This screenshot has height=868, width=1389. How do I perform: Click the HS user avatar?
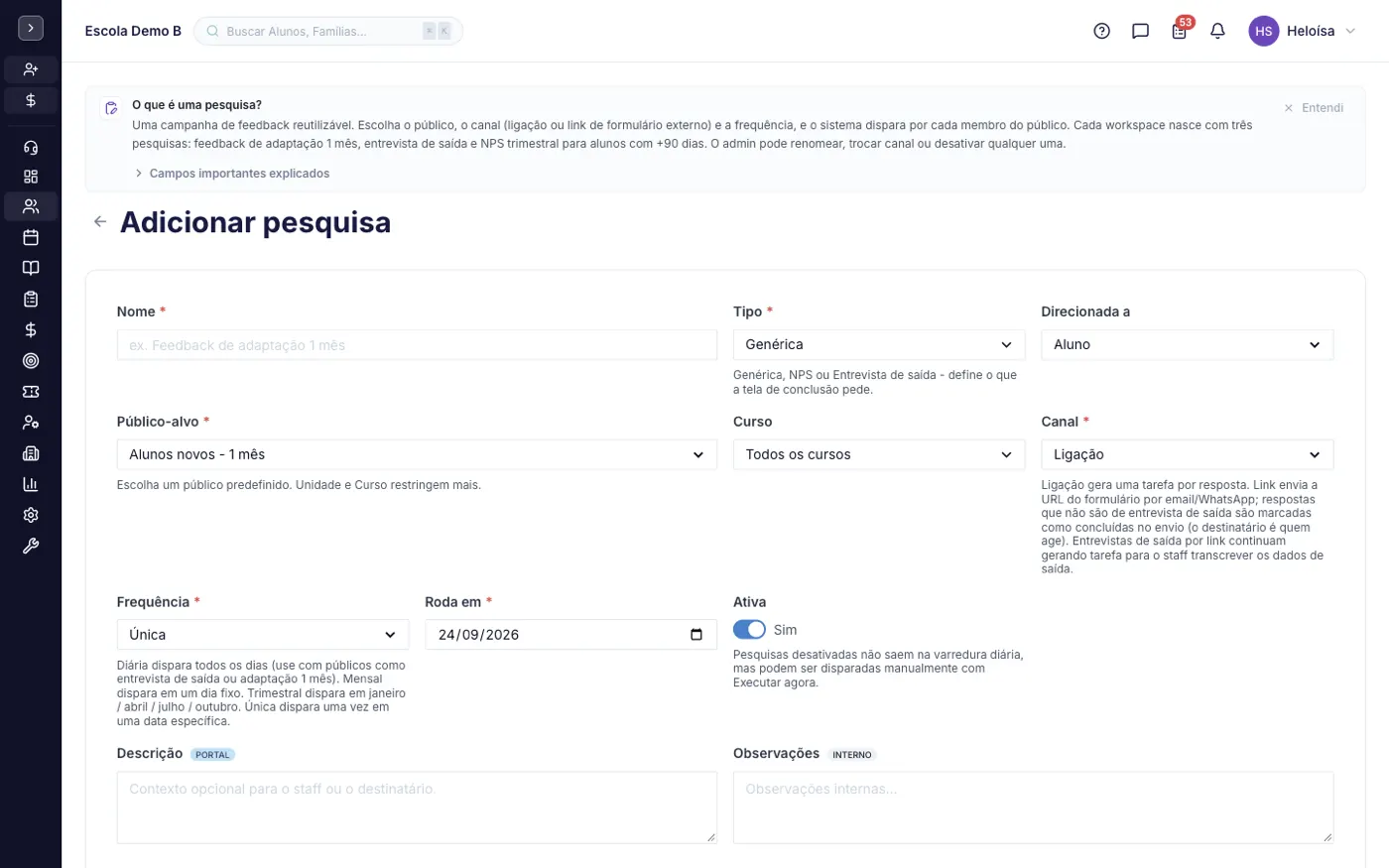point(1263,31)
